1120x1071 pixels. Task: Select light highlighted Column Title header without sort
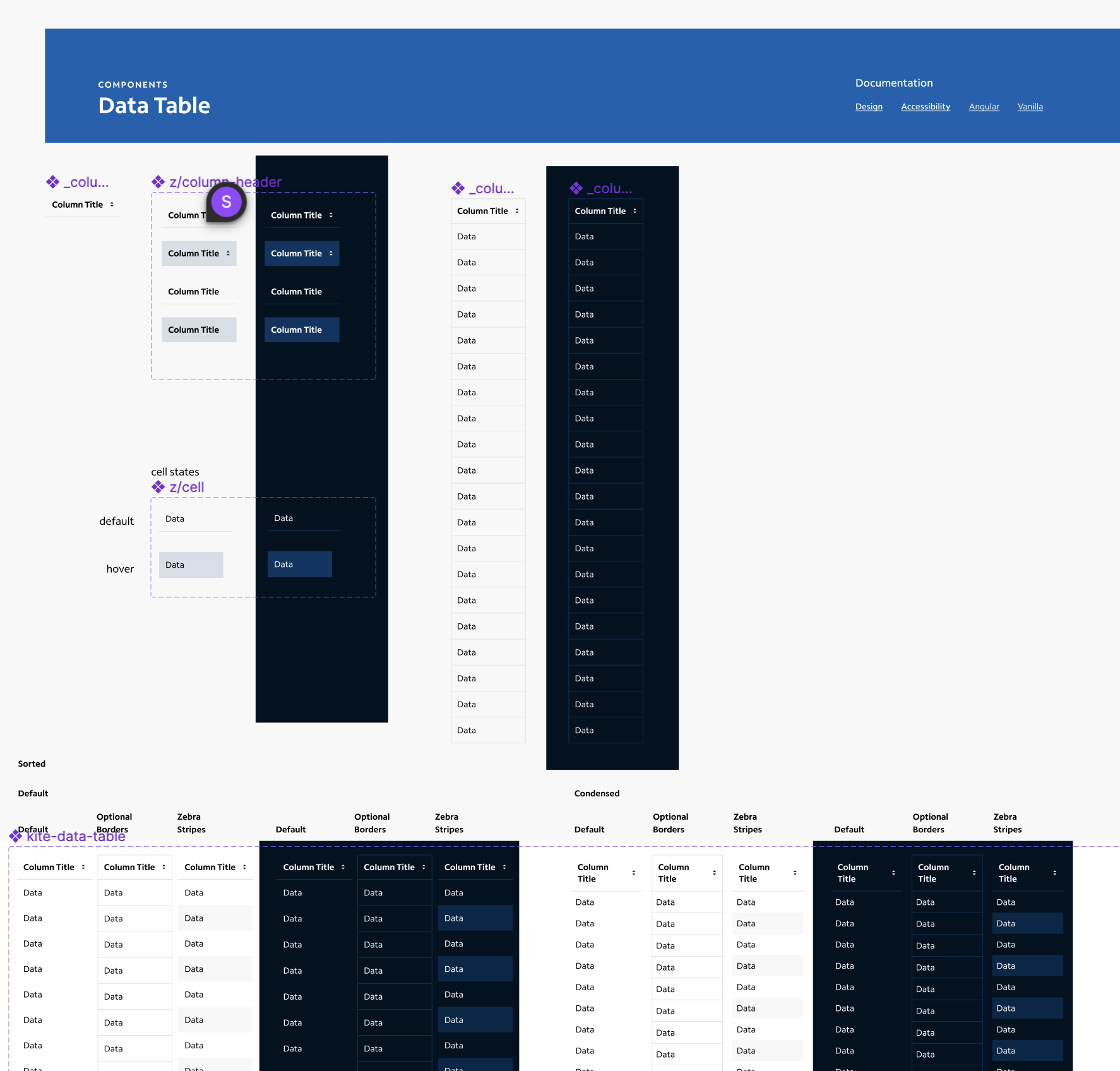[x=199, y=330]
